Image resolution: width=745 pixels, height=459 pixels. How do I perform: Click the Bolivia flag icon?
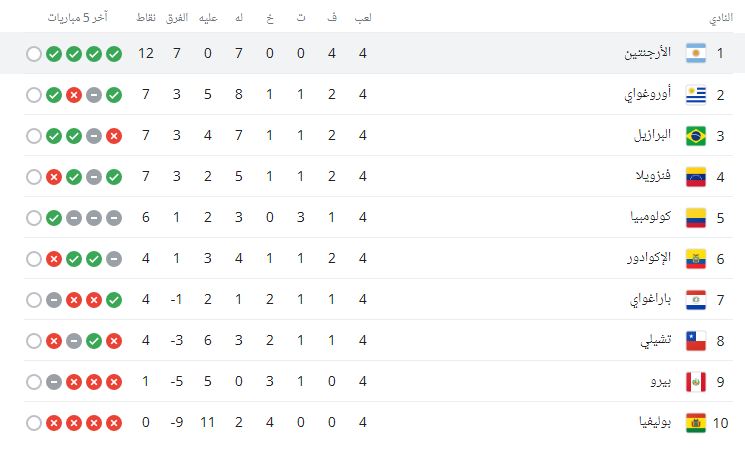point(696,423)
